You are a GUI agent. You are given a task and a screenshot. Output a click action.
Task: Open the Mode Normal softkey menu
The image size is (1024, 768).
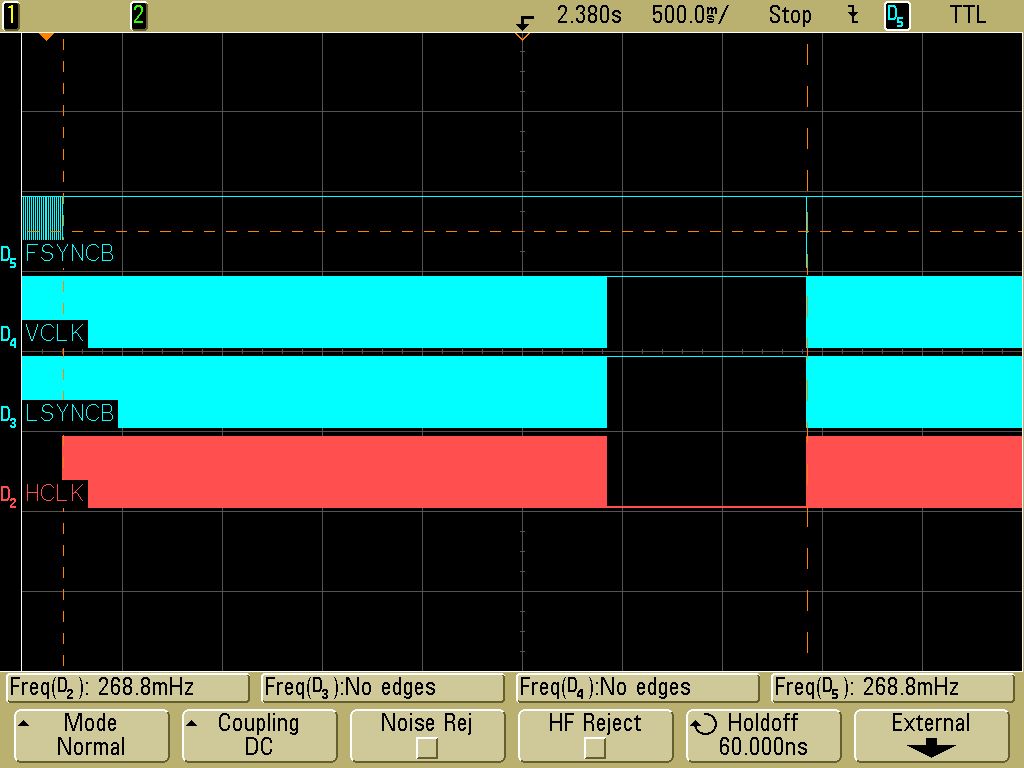click(91, 735)
